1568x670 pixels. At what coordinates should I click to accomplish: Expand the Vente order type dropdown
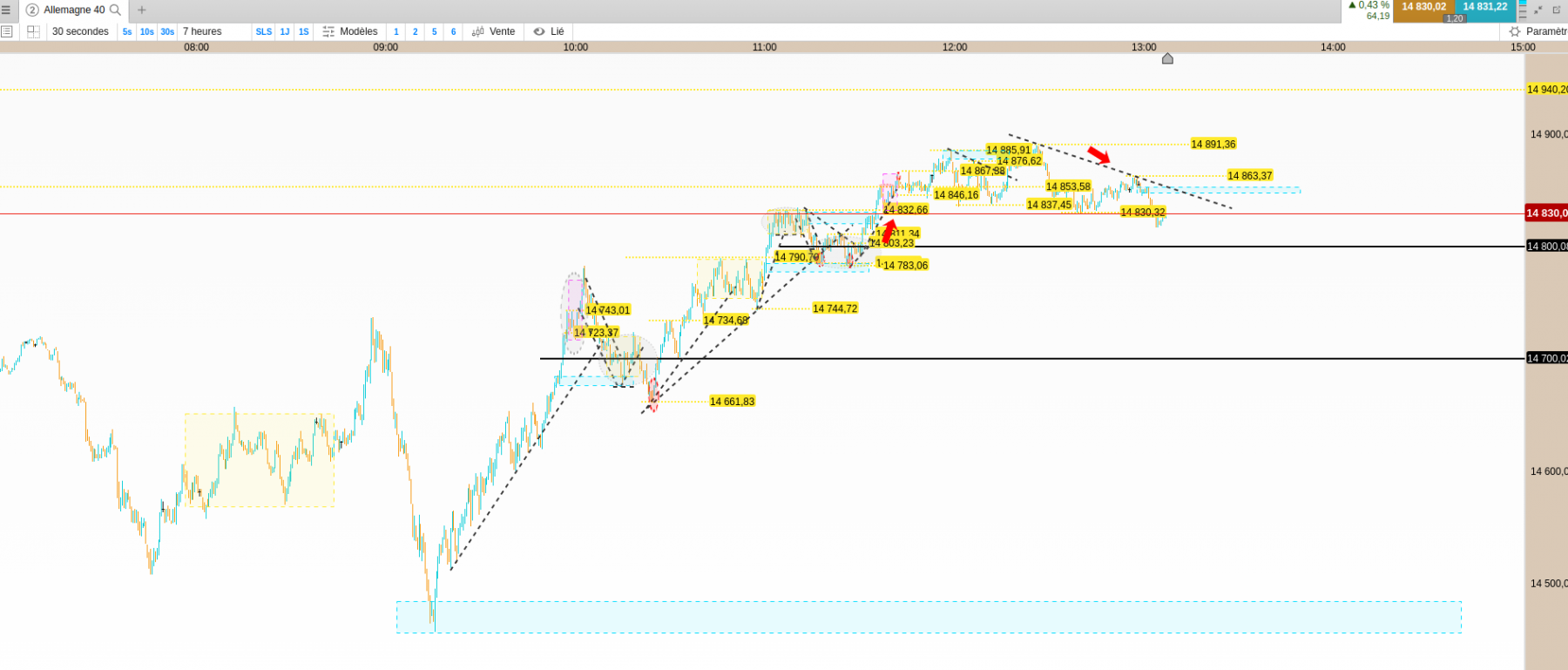coord(494,31)
